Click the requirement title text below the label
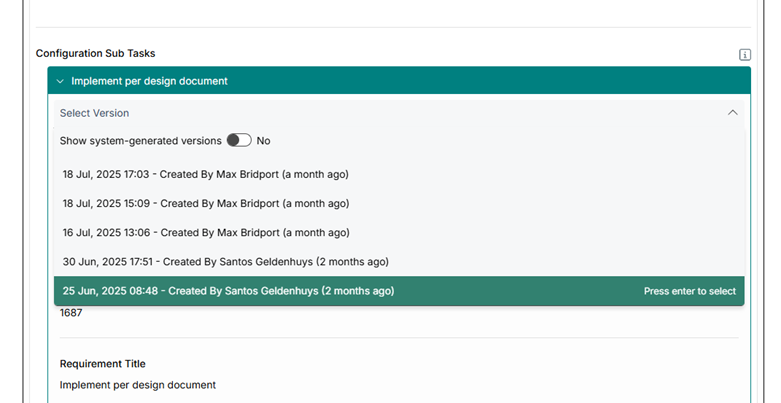Screen dimensions: 781x403 pyautogui.click(x=138, y=385)
